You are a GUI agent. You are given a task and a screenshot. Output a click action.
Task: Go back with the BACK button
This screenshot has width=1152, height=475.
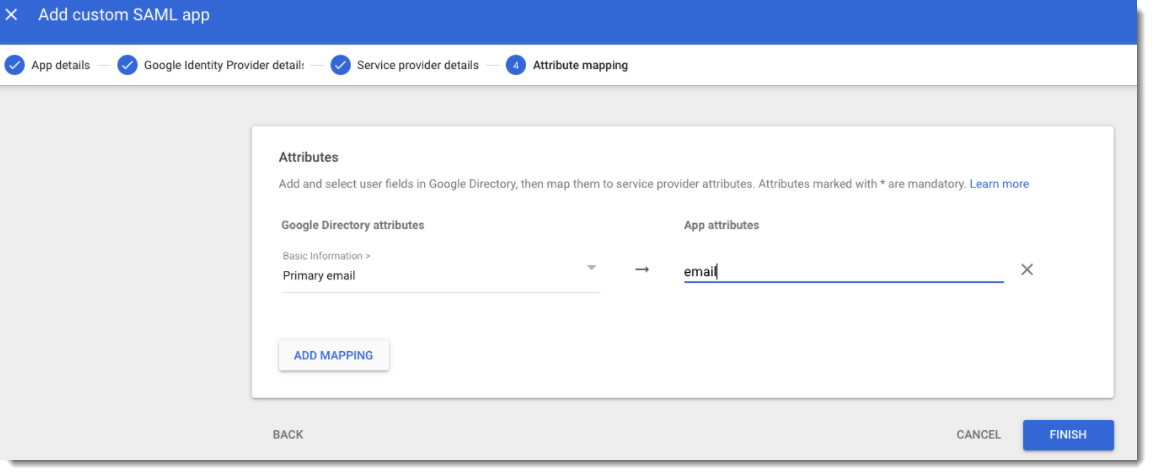pos(288,435)
